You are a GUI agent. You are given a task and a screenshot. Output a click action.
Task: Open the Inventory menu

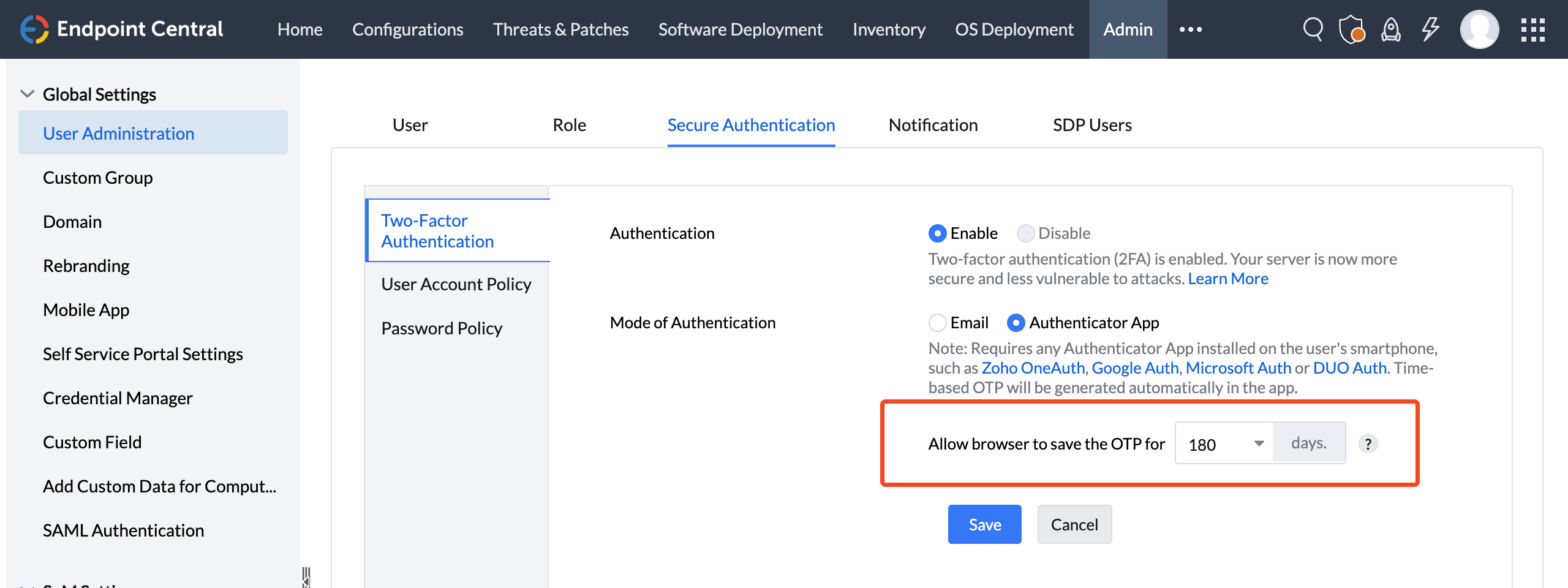point(889,29)
